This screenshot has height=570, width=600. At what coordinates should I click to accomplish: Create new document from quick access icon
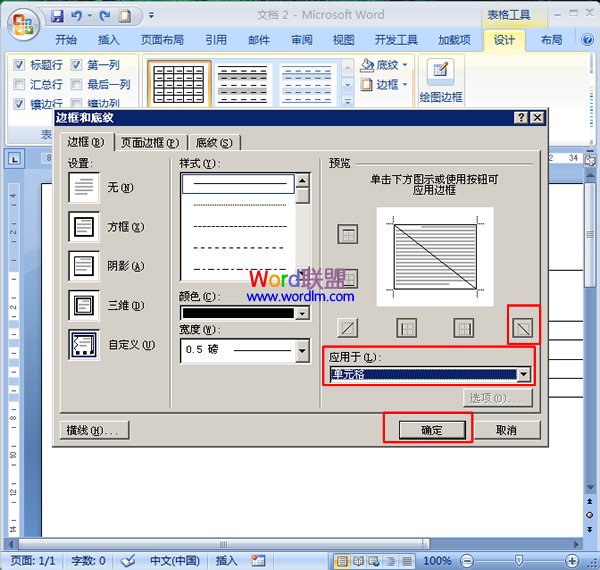pyautogui.click(x=125, y=16)
